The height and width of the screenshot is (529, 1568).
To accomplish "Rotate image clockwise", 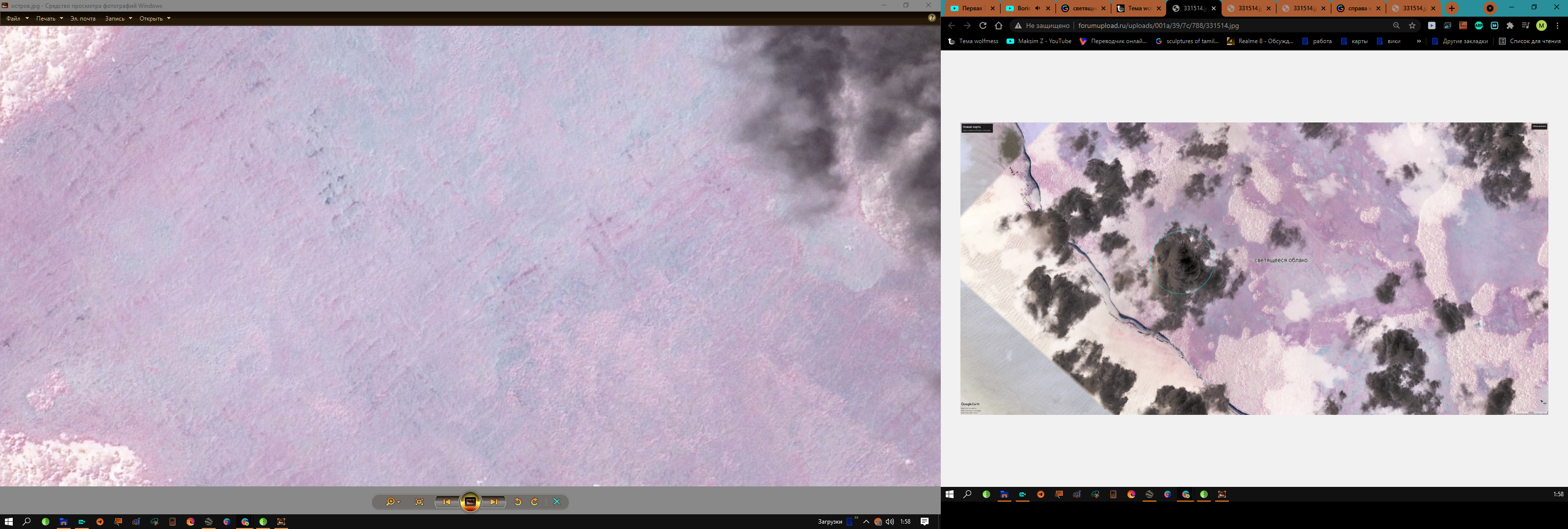I will coord(535,502).
